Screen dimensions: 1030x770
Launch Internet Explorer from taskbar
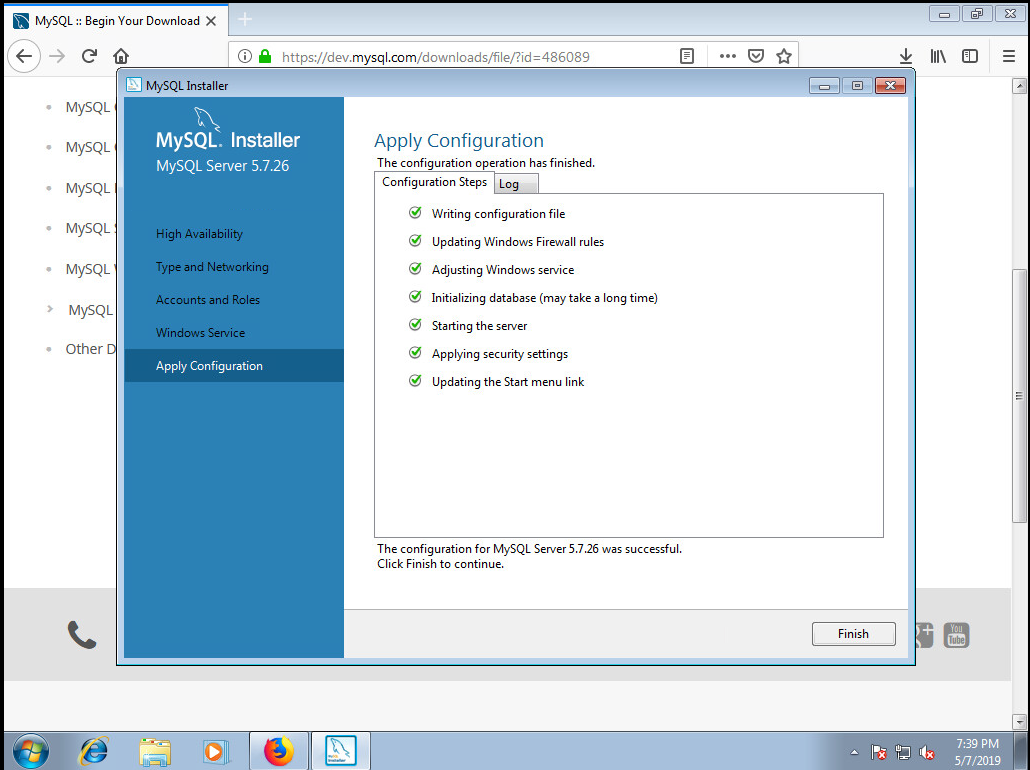coord(94,751)
